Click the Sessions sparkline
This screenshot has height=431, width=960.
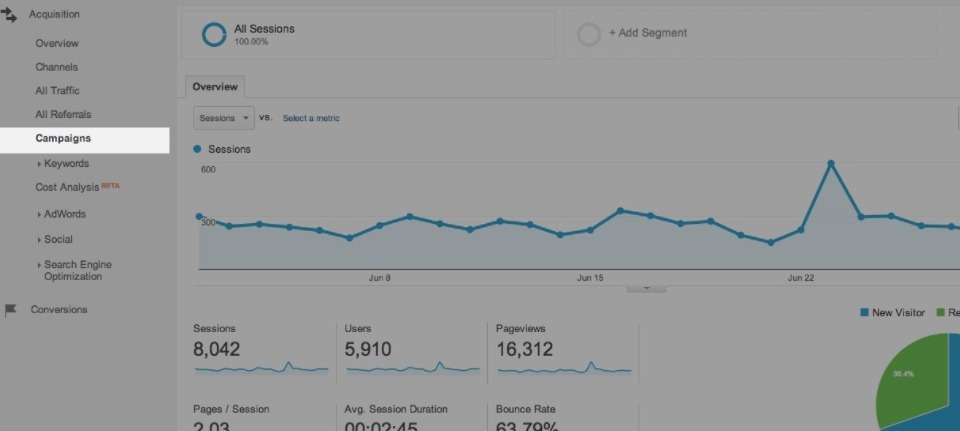pos(261,368)
